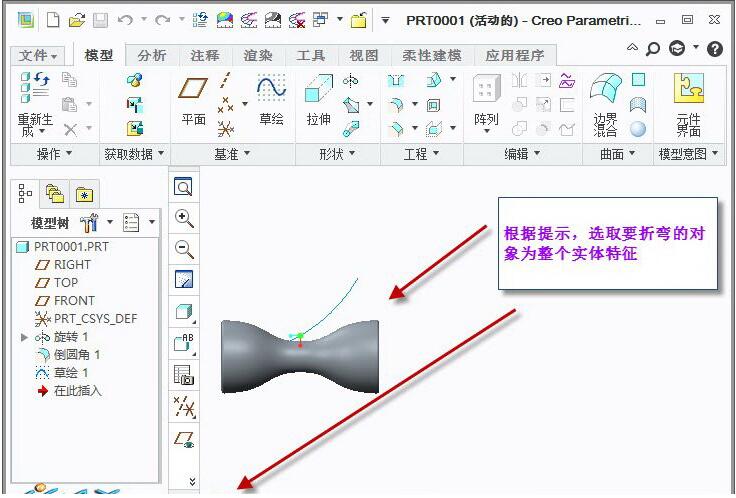Image resolution: width=736 pixels, height=498 pixels.
Task: Select the Revolve tool icon in Shapes
Action: [x=351, y=81]
